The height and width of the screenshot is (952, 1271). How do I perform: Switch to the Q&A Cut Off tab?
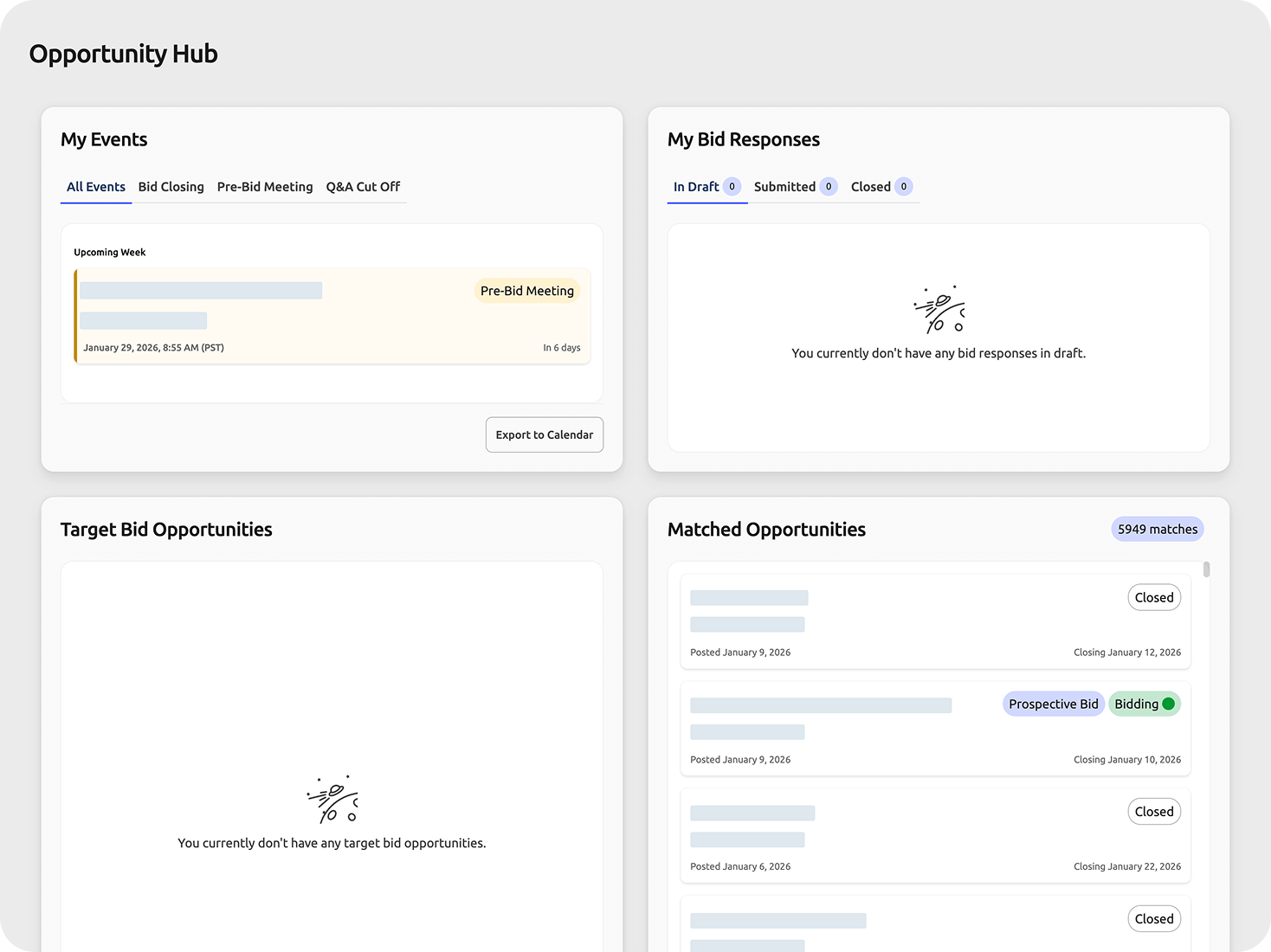pos(363,187)
